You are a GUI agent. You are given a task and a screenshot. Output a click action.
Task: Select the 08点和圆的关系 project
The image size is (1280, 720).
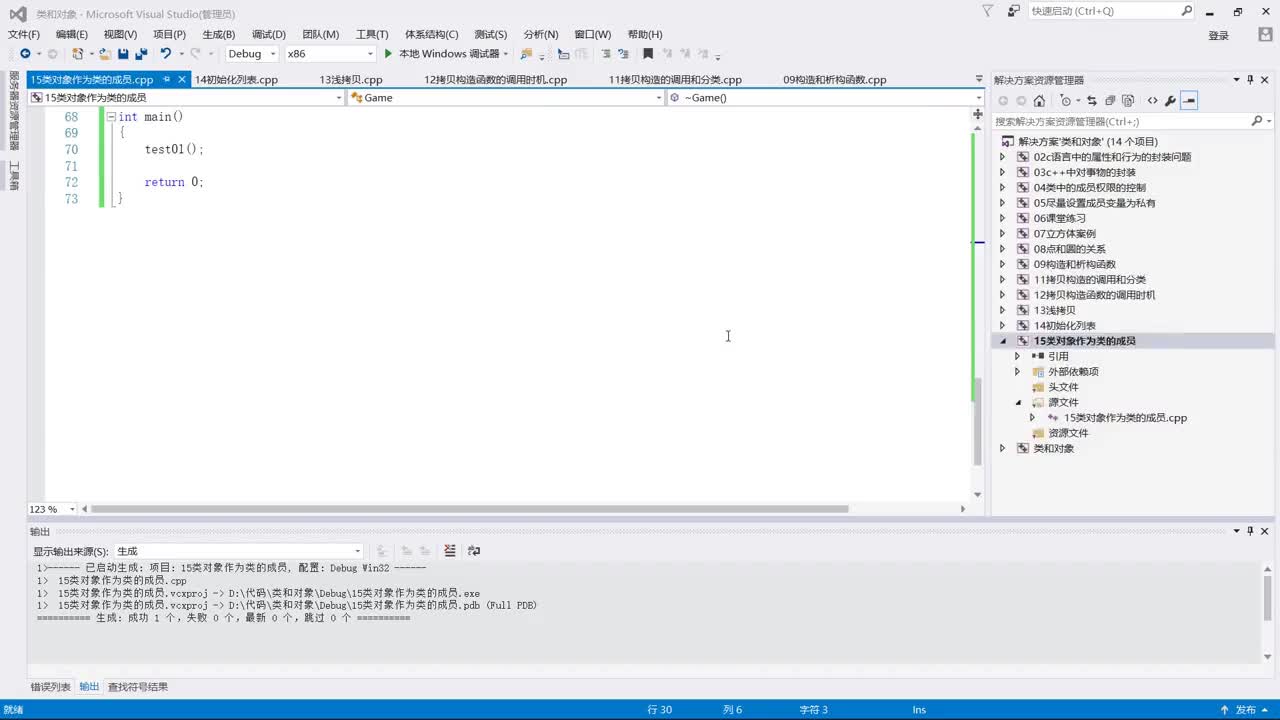pos(1069,249)
